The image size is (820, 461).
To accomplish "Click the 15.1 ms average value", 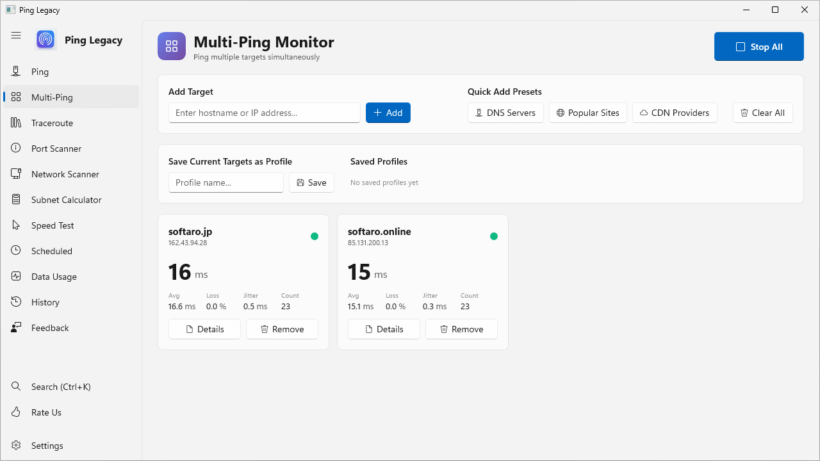I will [360, 306].
